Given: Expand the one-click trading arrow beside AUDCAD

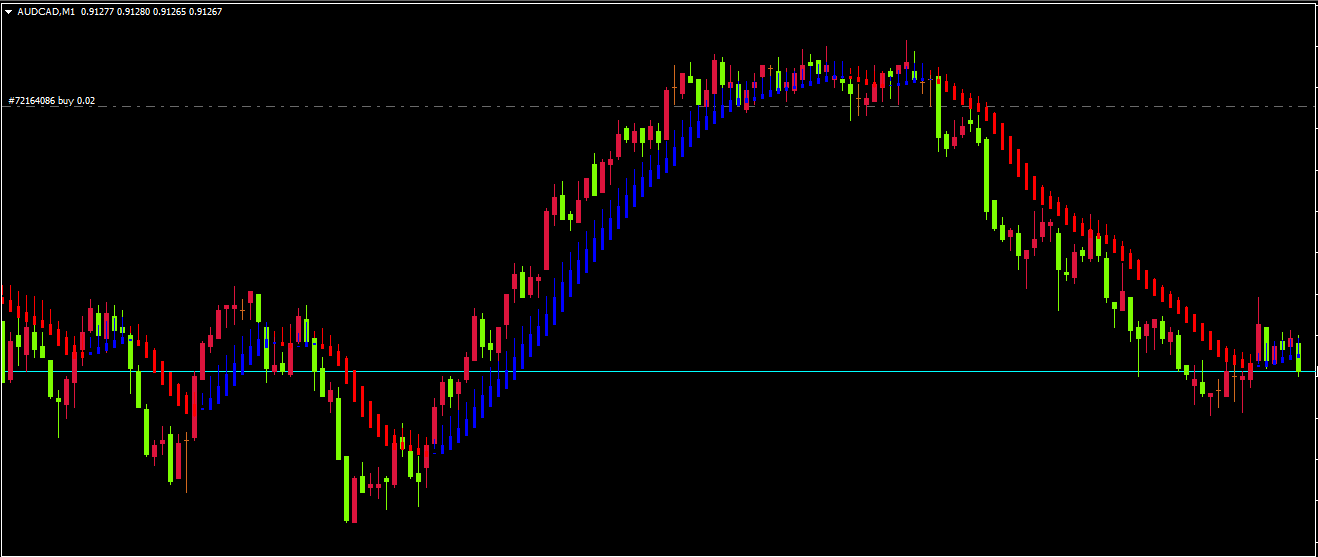Looking at the screenshot, I should pyautogui.click(x=9, y=11).
